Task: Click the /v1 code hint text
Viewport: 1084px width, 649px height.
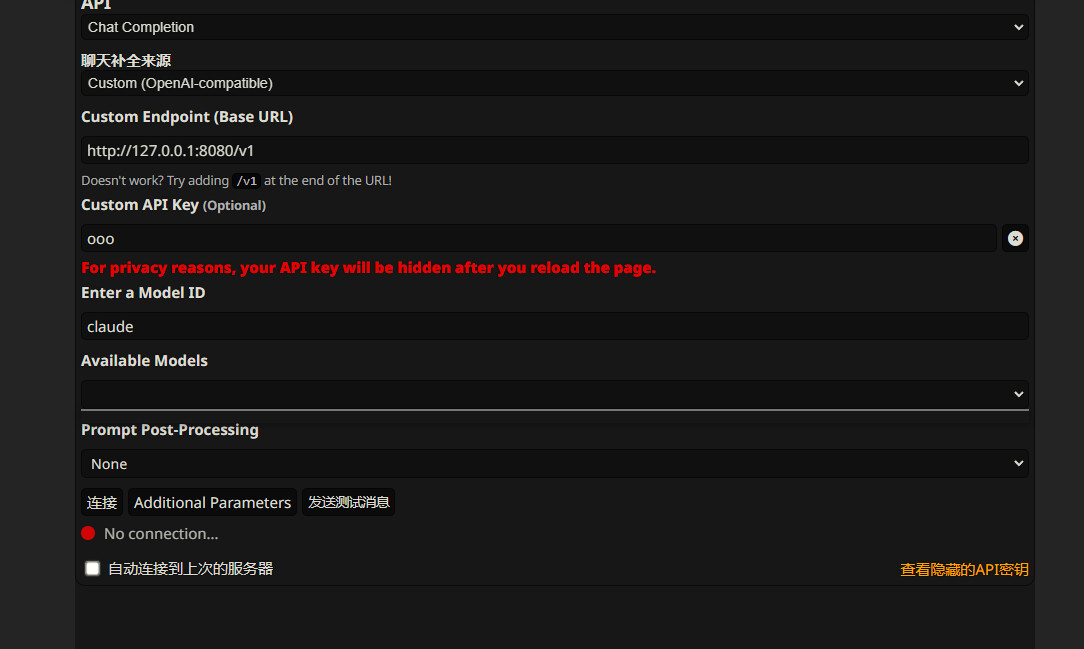Action: point(246,181)
